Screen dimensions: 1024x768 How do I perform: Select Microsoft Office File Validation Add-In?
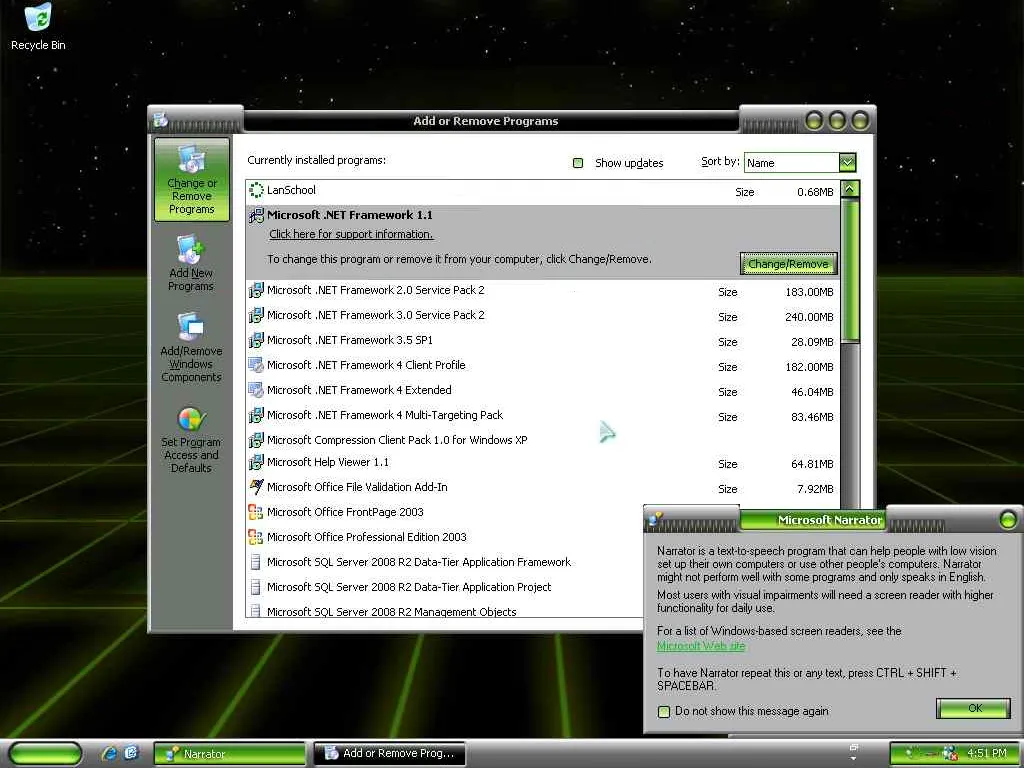(x=543, y=487)
